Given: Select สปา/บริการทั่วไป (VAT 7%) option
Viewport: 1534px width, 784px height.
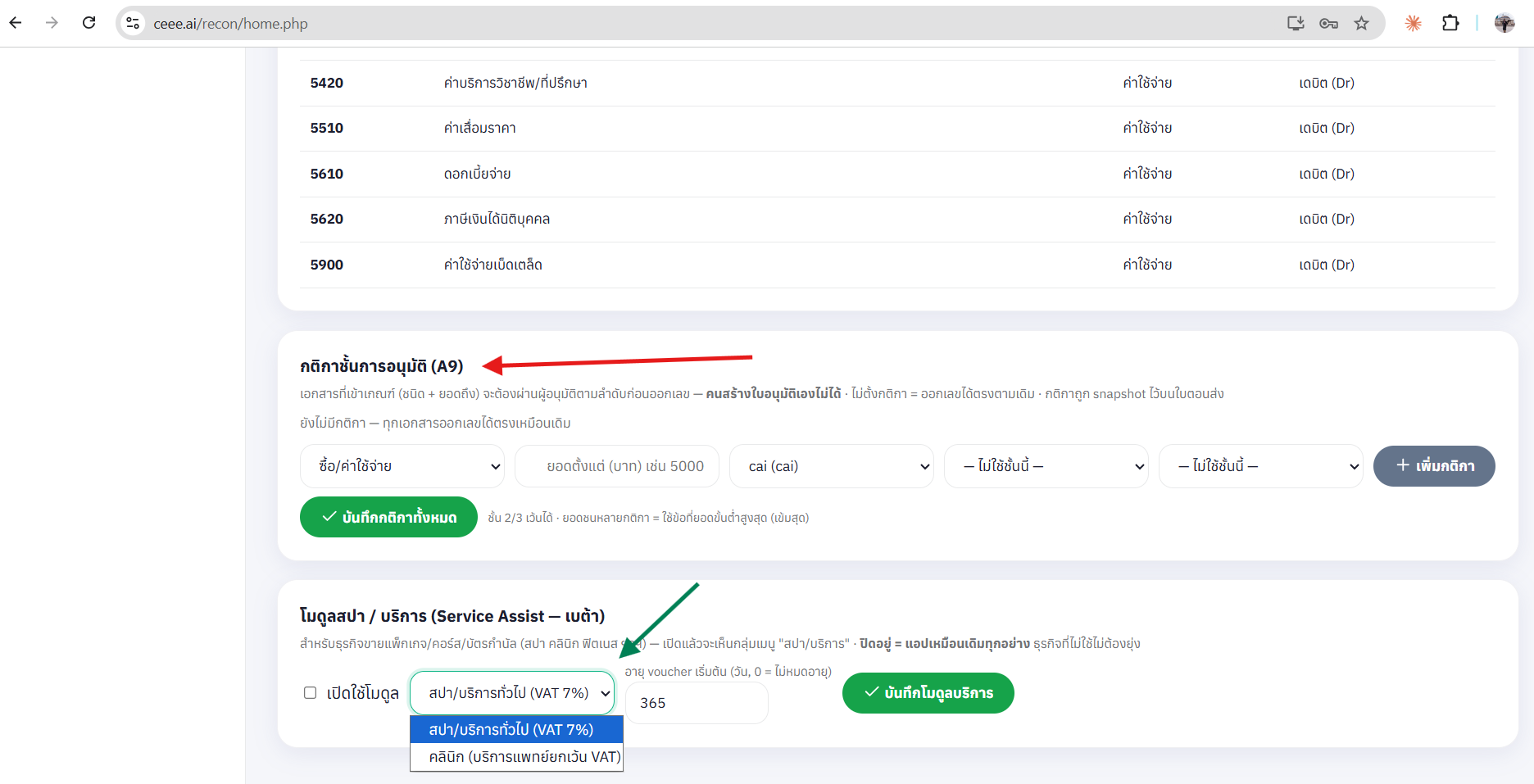Looking at the screenshot, I should 516,729.
